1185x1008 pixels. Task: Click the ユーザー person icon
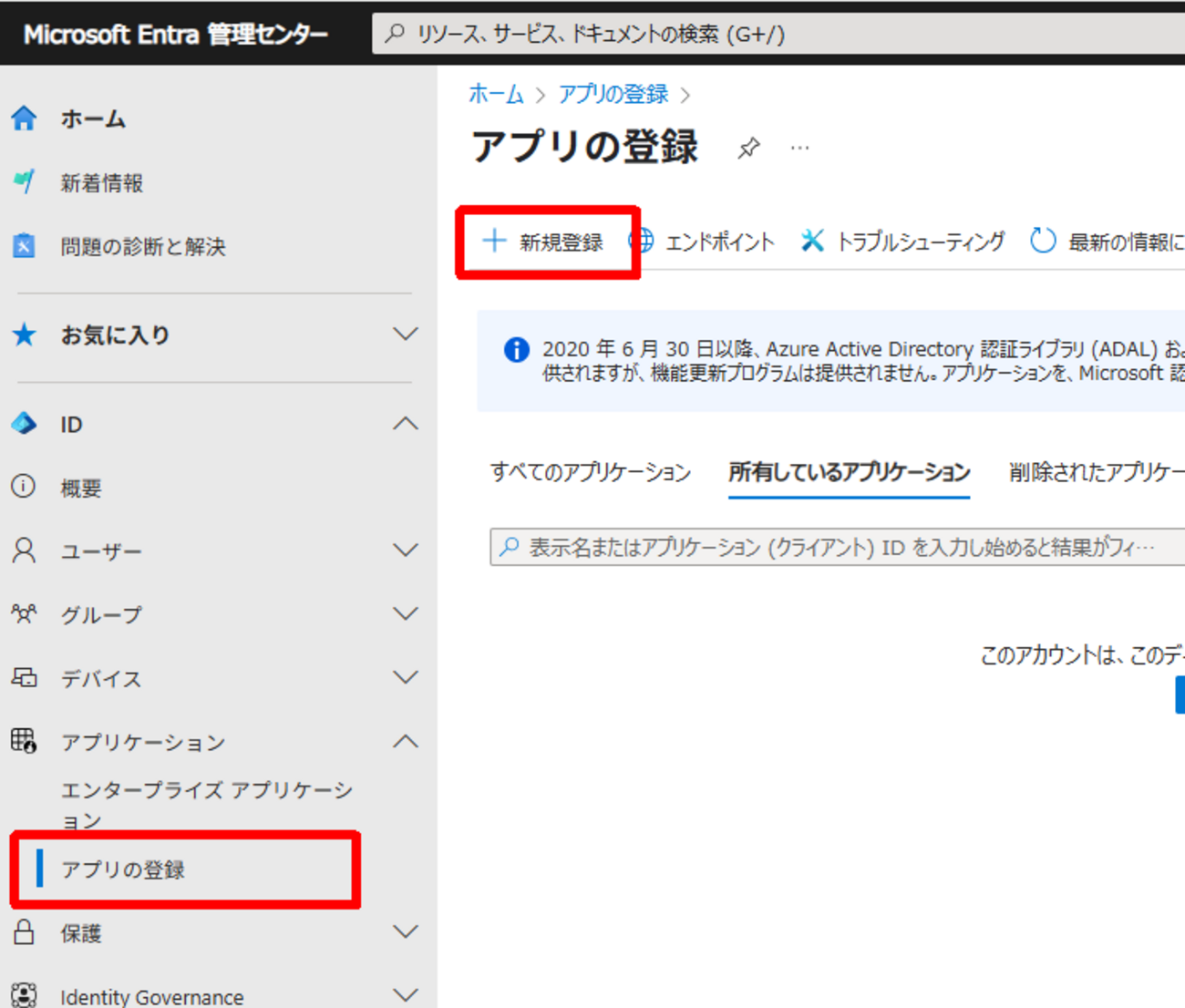(x=24, y=550)
